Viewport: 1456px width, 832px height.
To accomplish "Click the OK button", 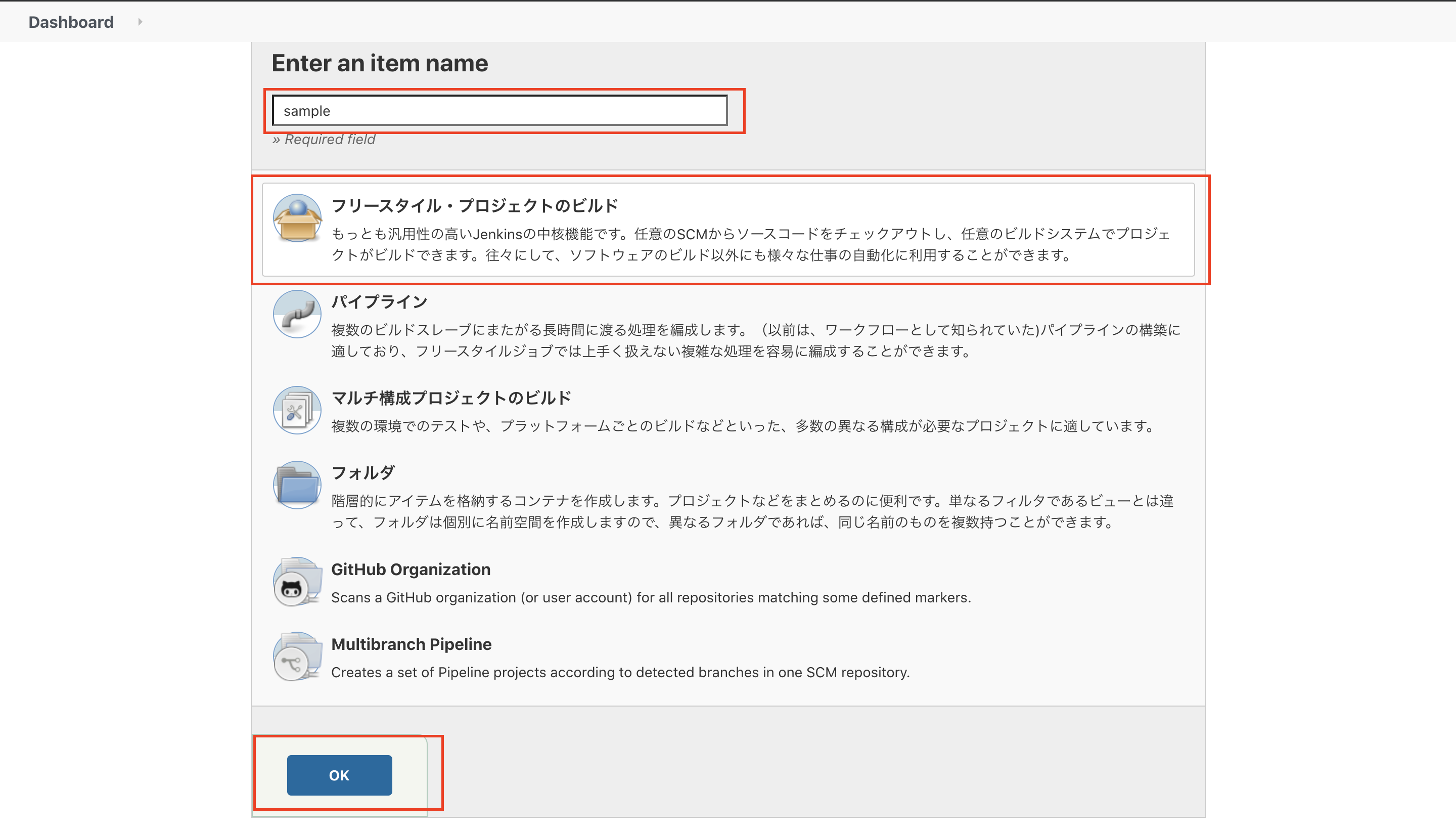I will 339,775.
